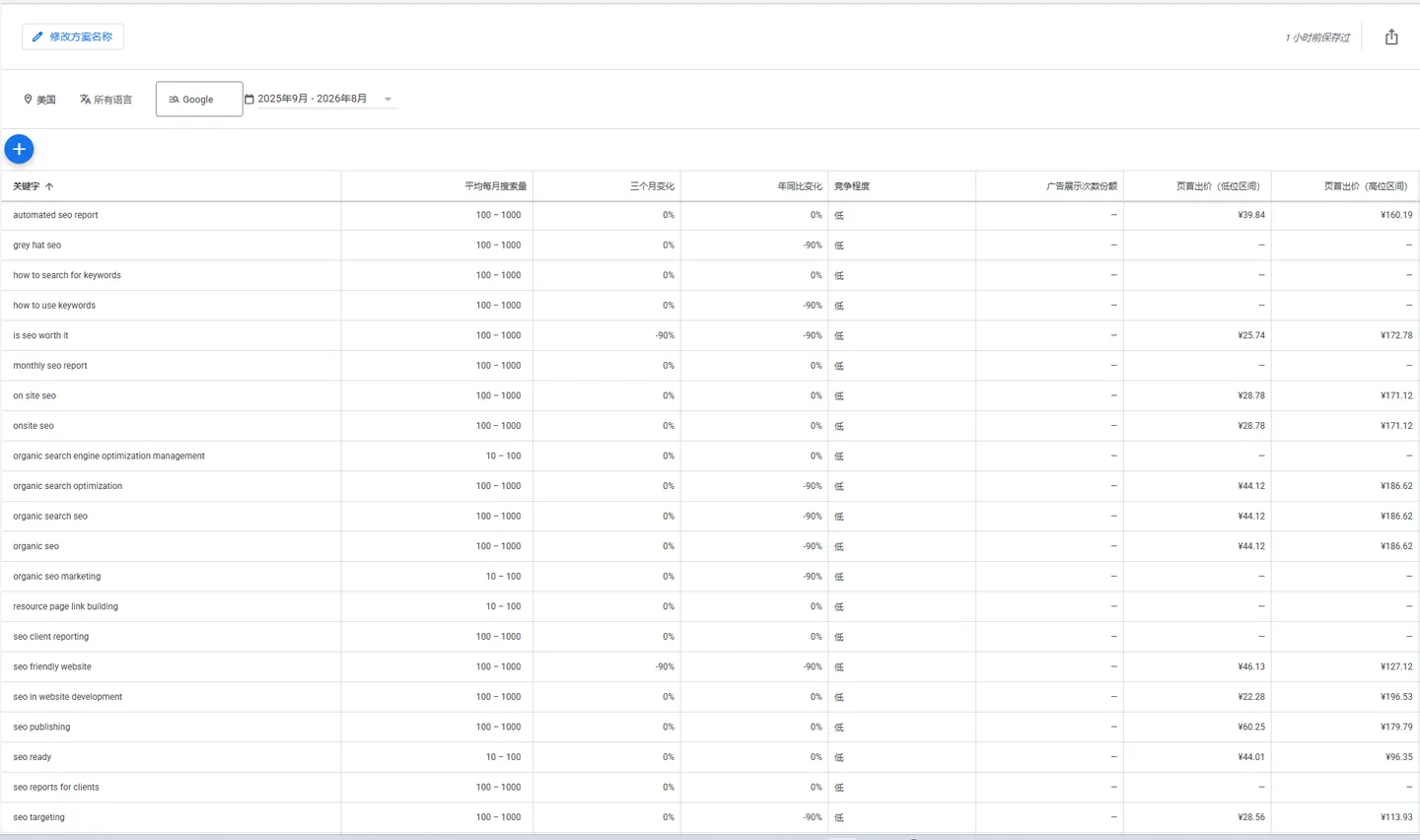The width and height of the screenshot is (1420, 840).
Task: Click 修改方案名称 button
Action: [x=73, y=37]
